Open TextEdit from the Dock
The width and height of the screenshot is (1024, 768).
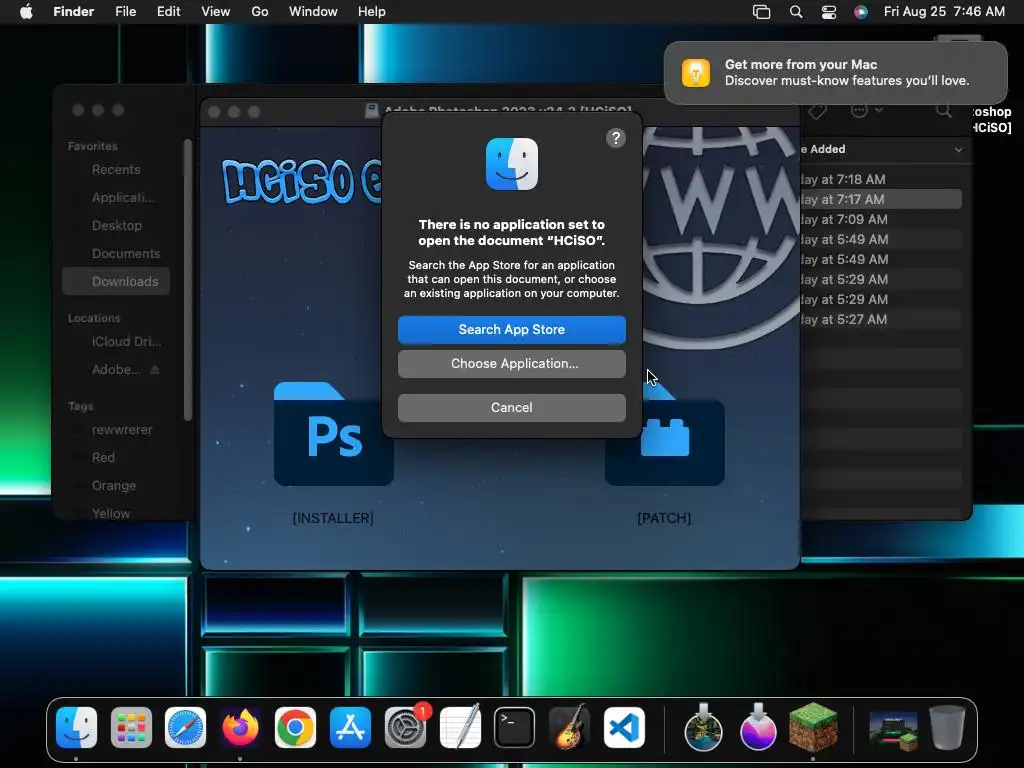(x=460, y=728)
